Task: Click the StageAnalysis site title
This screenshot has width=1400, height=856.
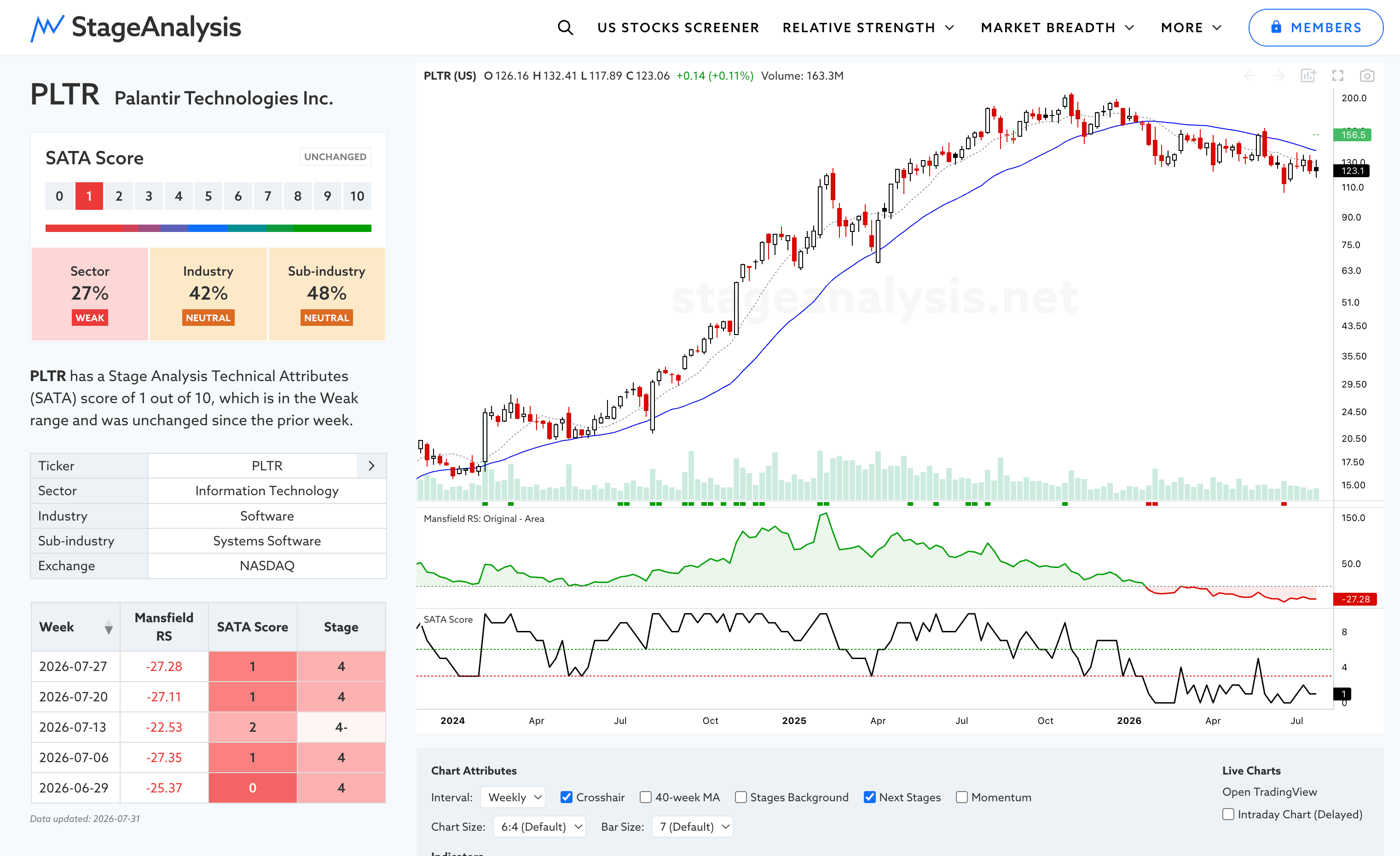Action: 156,27
